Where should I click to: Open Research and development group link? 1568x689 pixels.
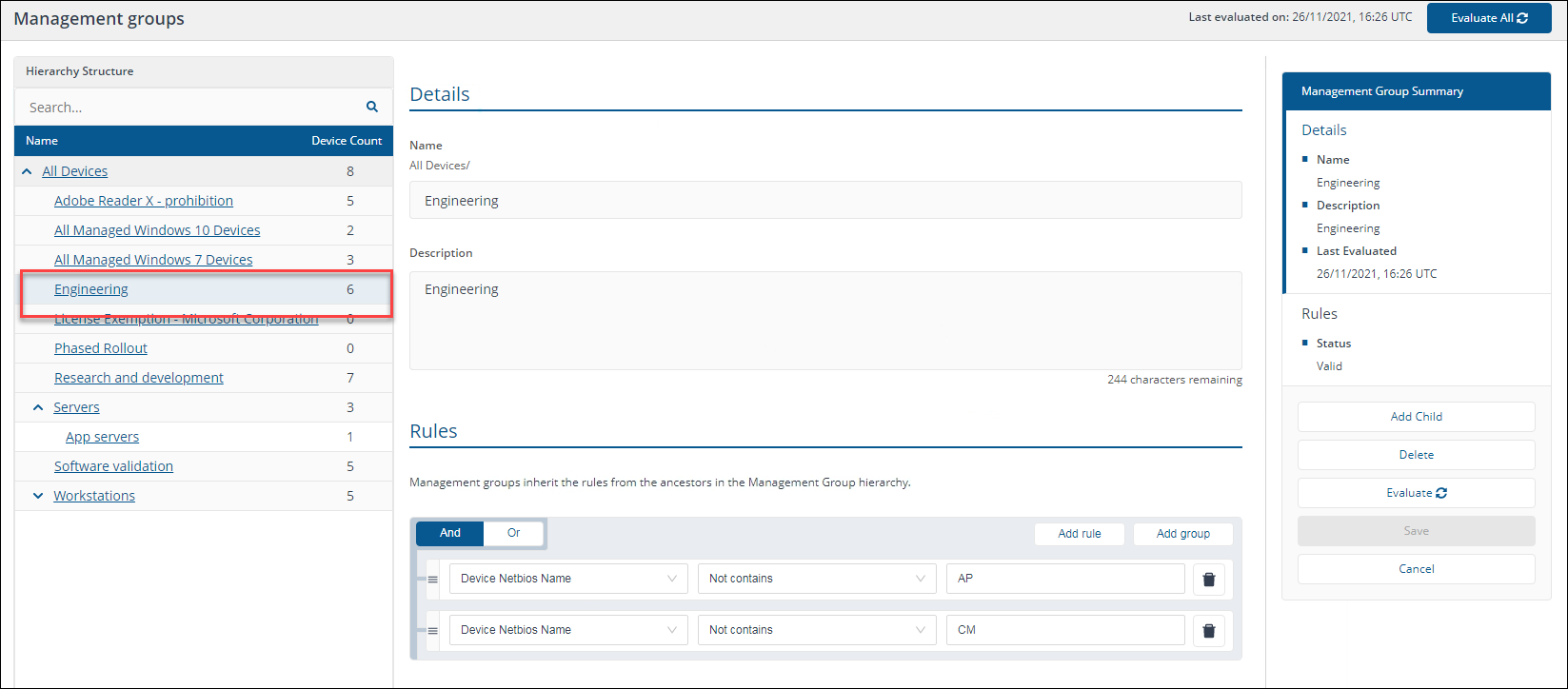[139, 378]
